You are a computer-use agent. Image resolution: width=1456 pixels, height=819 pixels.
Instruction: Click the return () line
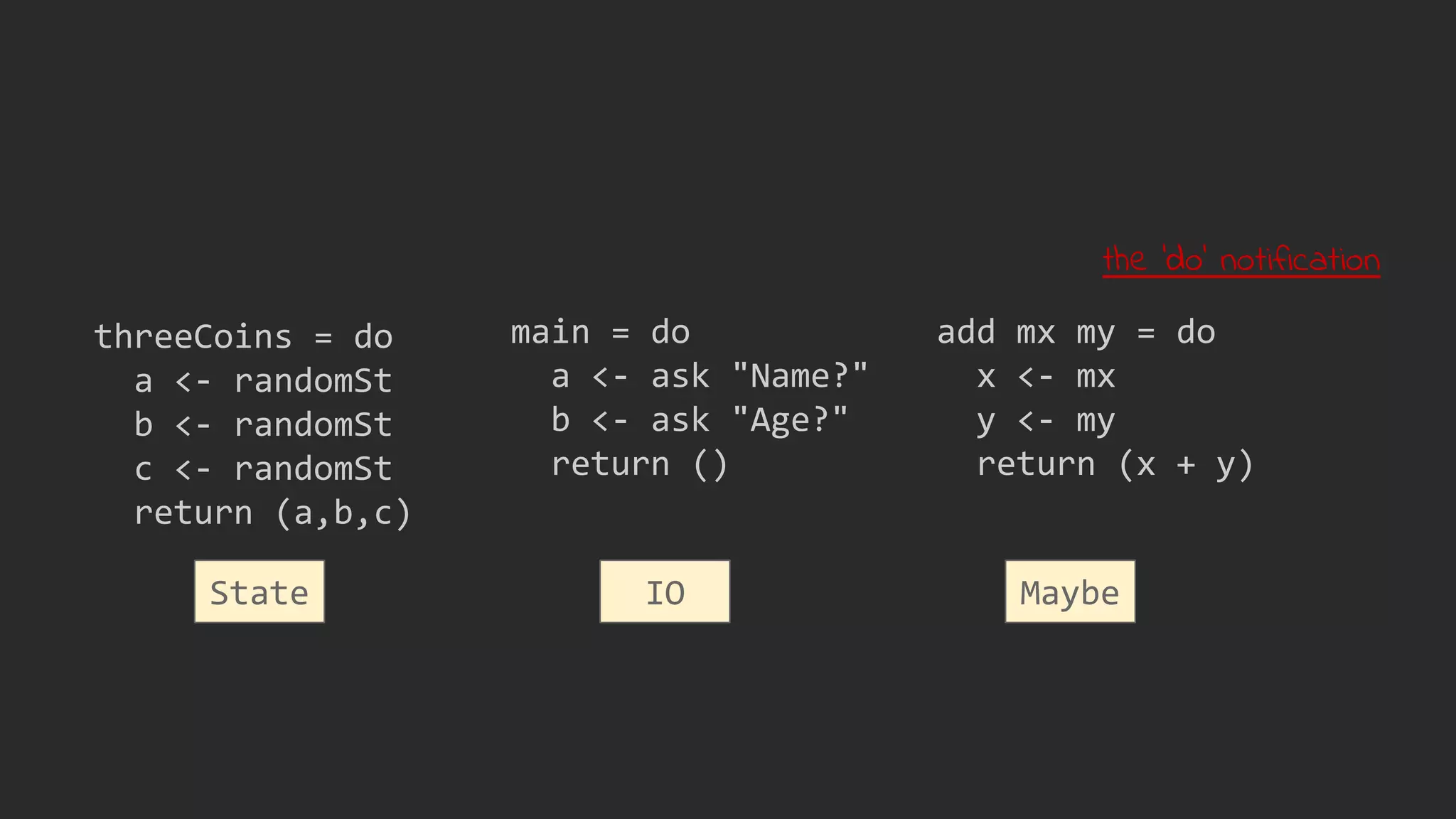coord(640,465)
